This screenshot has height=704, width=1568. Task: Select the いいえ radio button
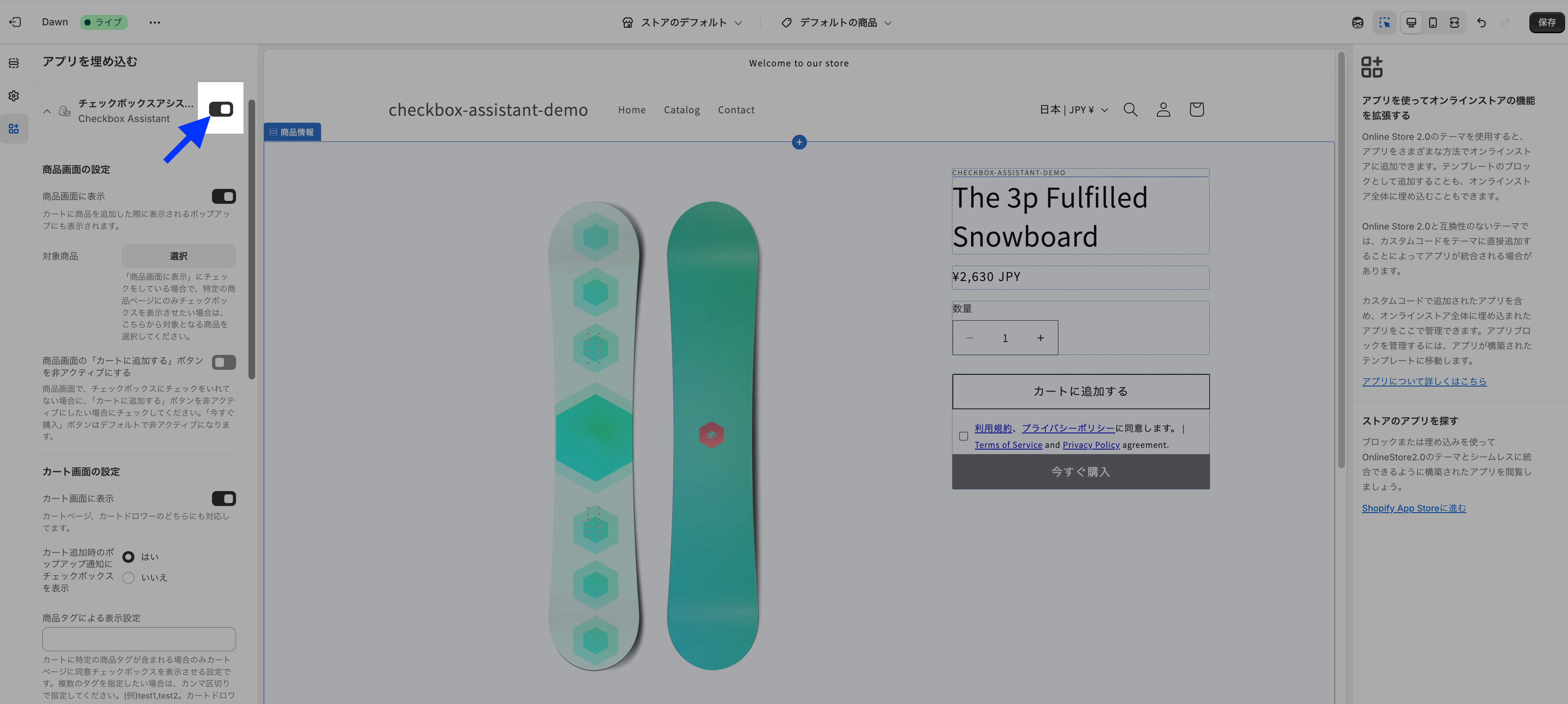point(129,578)
